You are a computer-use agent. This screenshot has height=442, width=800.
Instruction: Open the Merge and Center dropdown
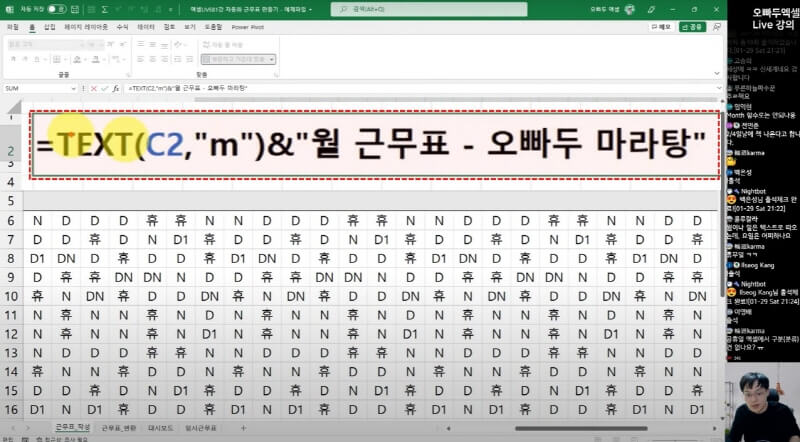tap(272, 60)
